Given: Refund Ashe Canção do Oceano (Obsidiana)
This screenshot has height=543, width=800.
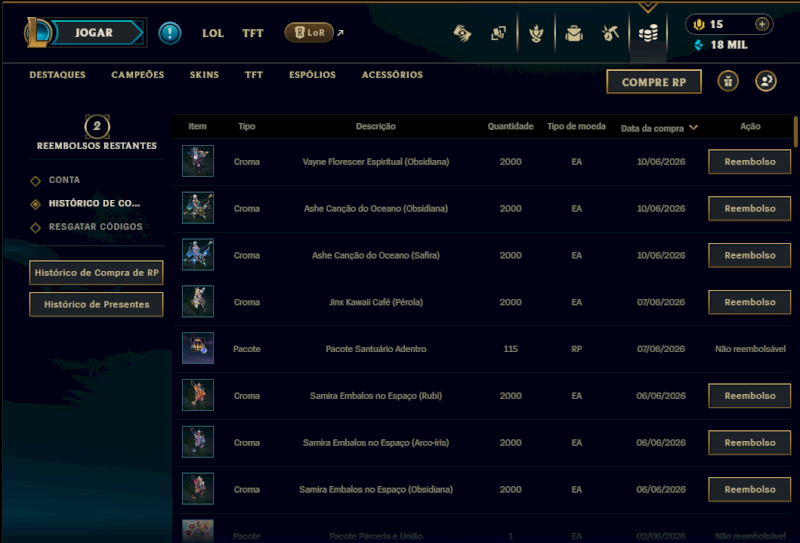Looking at the screenshot, I should point(749,209).
